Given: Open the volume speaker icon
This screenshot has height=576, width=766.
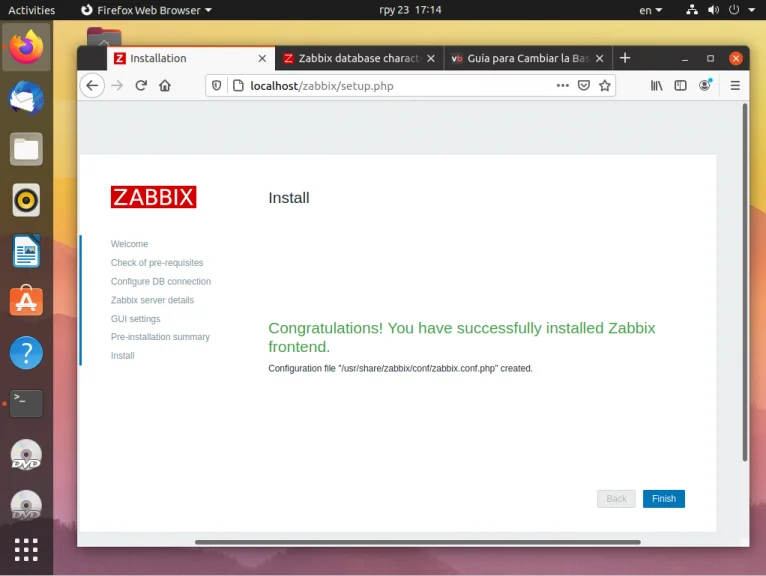Looking at the screenshot, I should (713, 10).
